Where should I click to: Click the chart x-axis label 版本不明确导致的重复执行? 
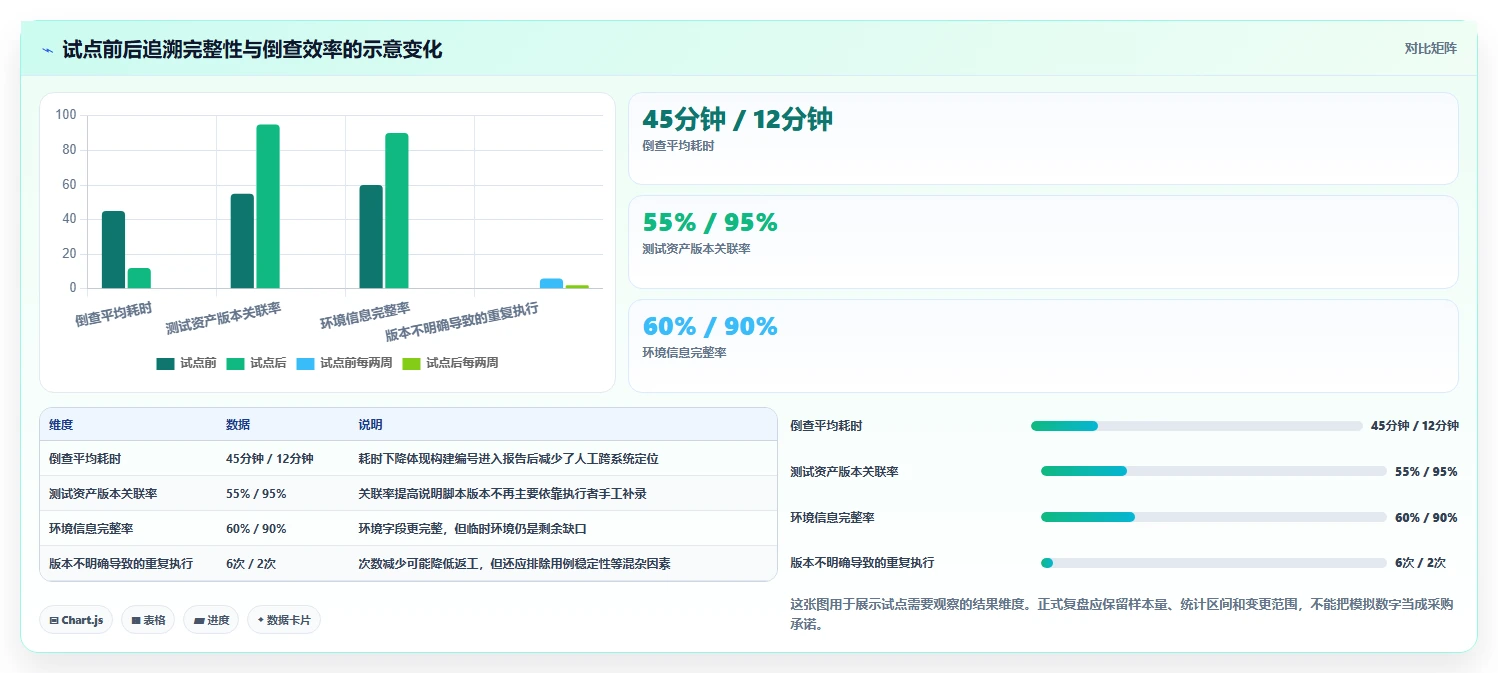click(462, 322)
